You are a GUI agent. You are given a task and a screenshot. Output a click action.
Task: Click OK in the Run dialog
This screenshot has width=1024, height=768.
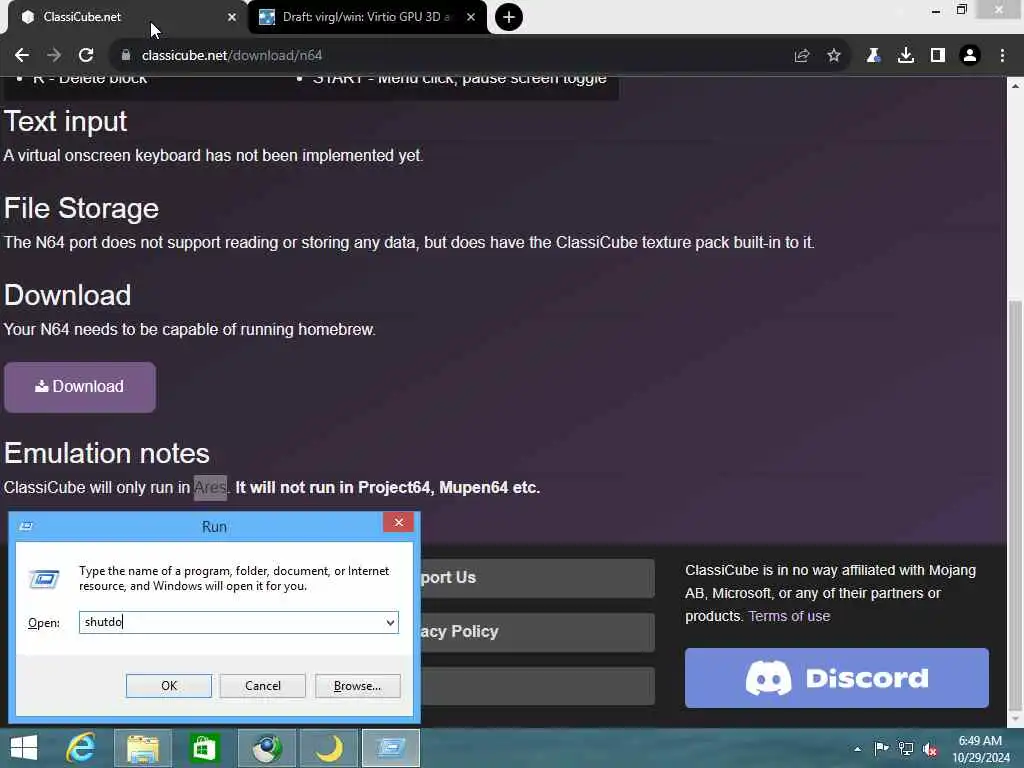(168, 686)
